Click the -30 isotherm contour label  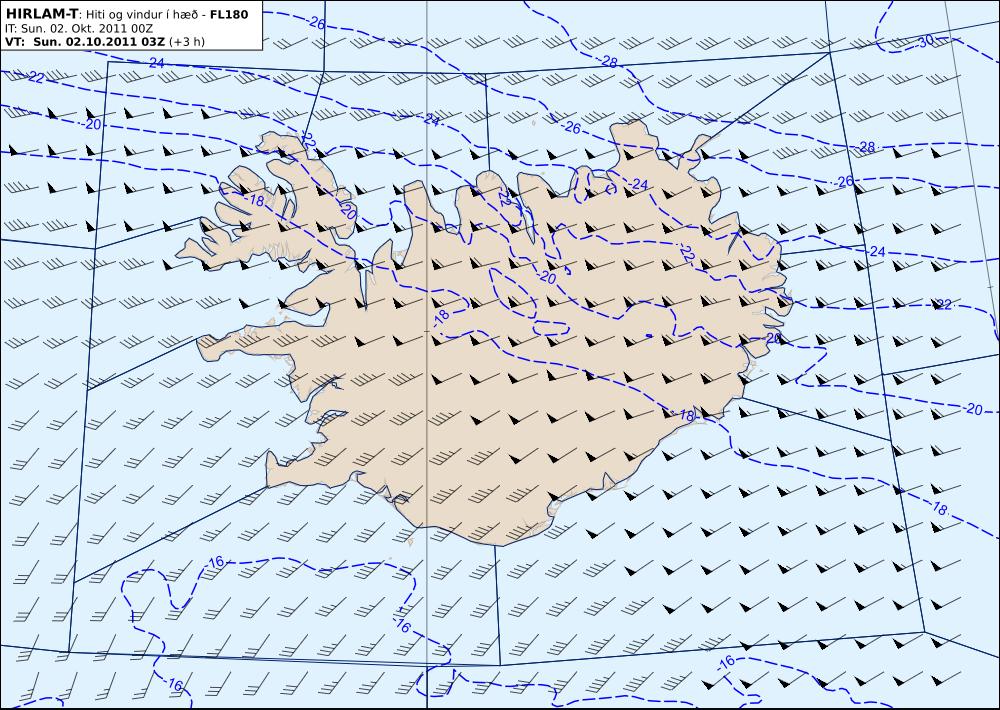point(925,41)
